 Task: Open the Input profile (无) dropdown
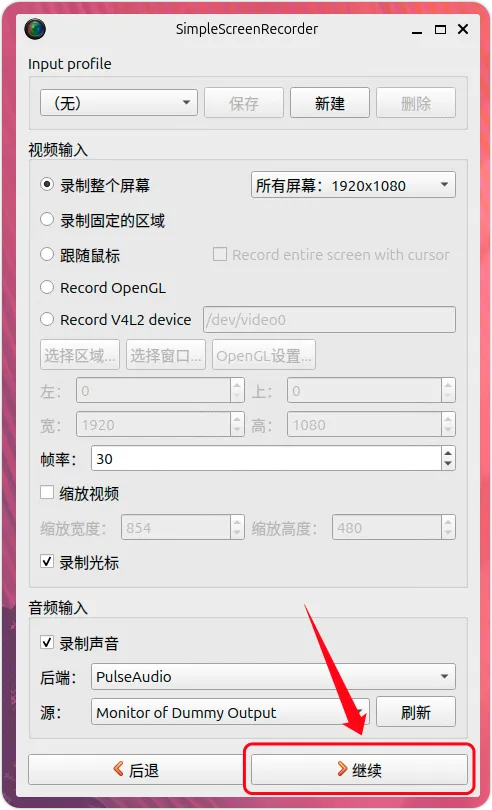coord(119,103)
